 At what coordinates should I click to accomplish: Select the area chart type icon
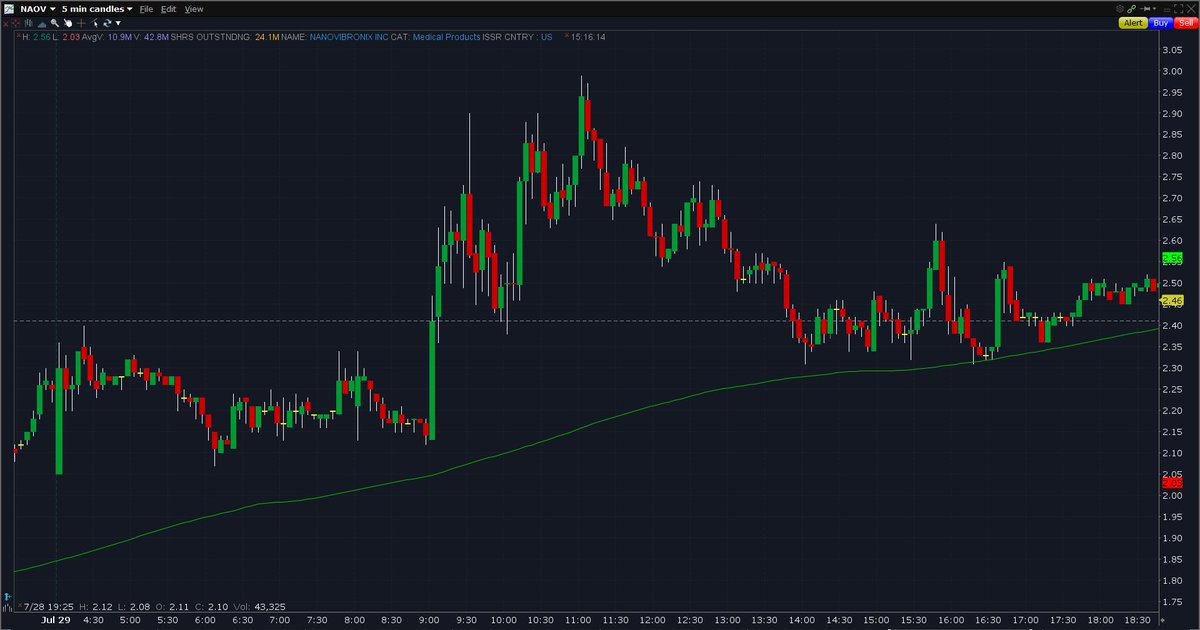(x=42, y=23)
